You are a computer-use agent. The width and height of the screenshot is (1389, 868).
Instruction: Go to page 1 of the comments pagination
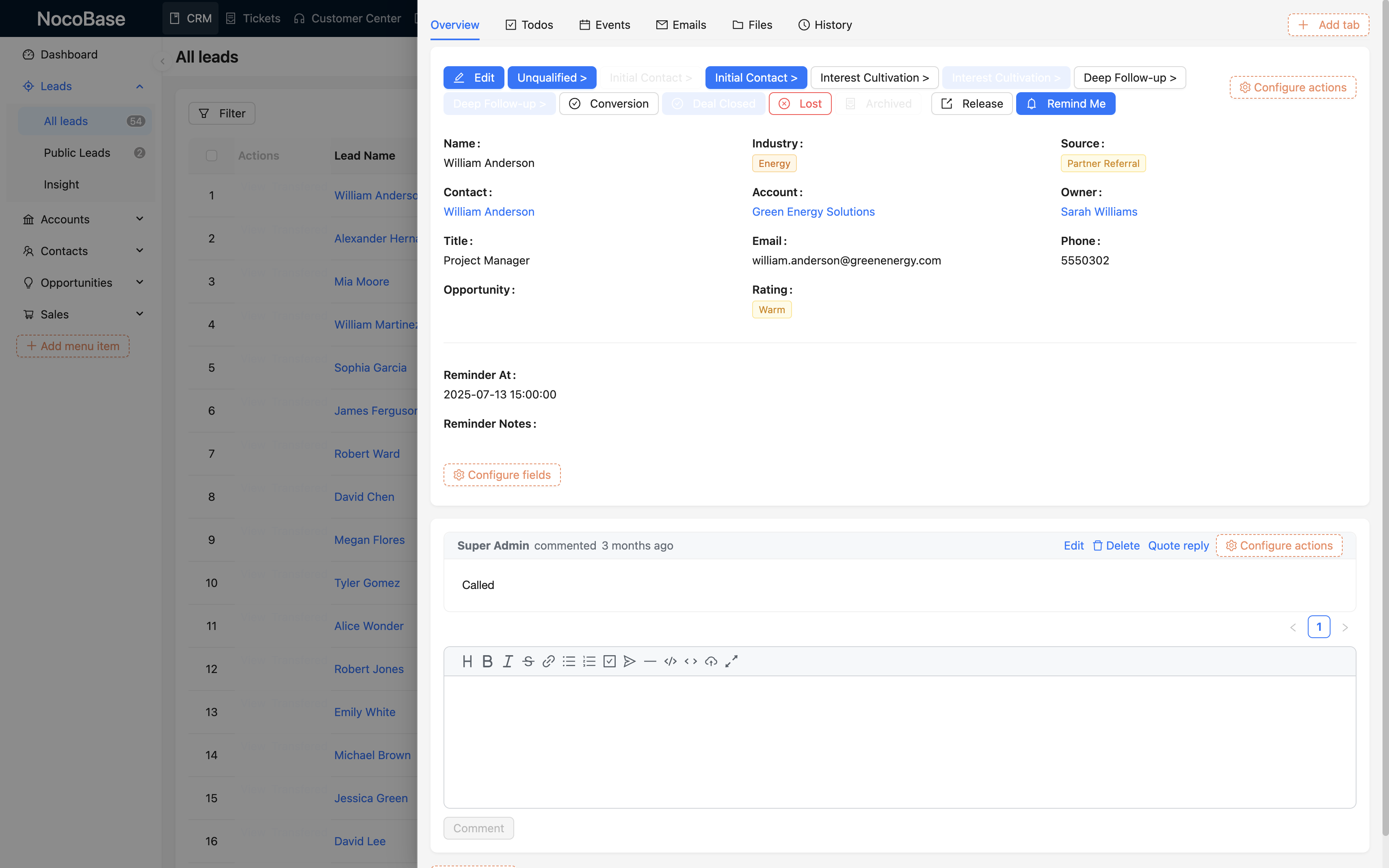pos(1319,626)
